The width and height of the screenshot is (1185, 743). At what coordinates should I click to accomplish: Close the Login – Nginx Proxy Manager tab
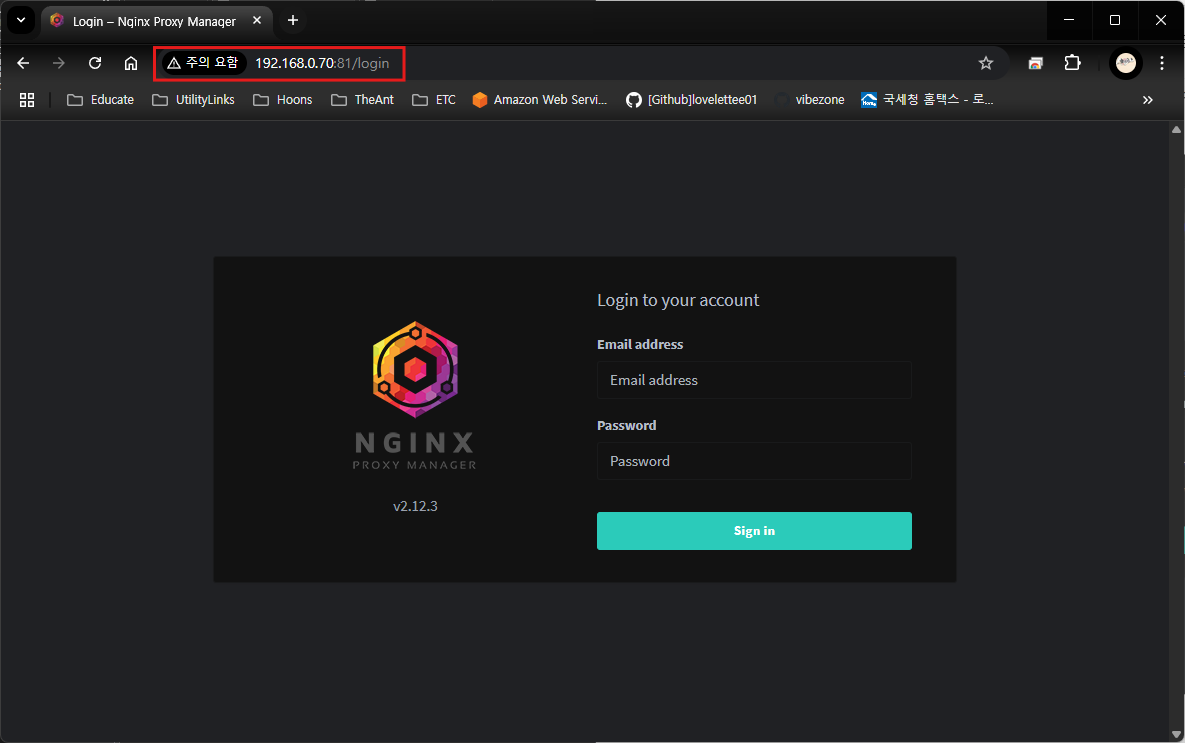point(257,20)
